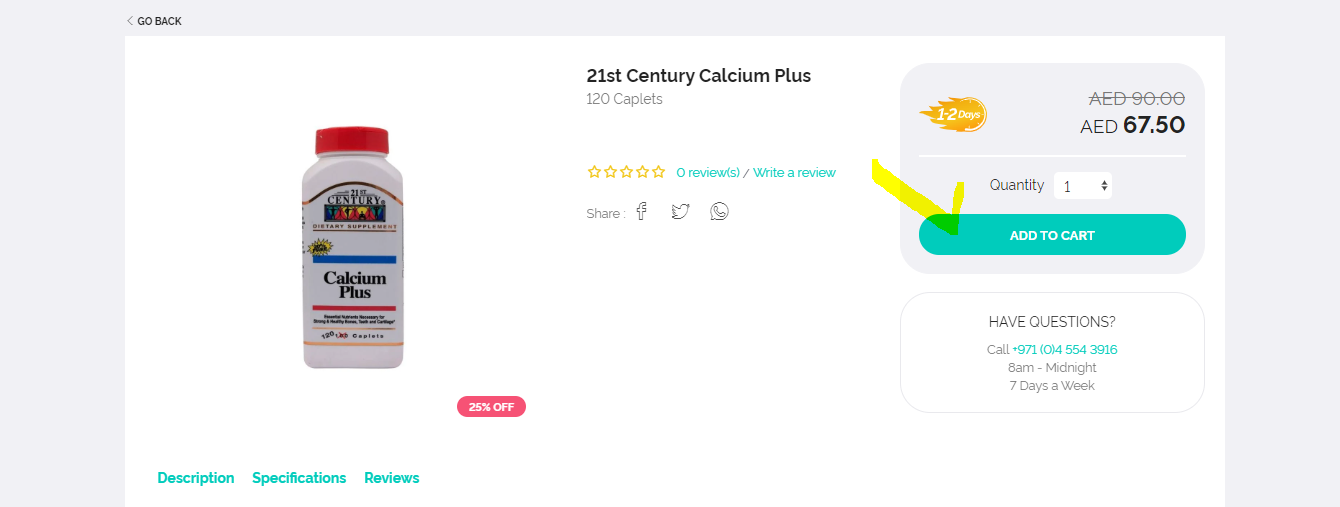Click the 1-2 Days delivery badge
The image size is (1340, 507).
tap(953, 114)
